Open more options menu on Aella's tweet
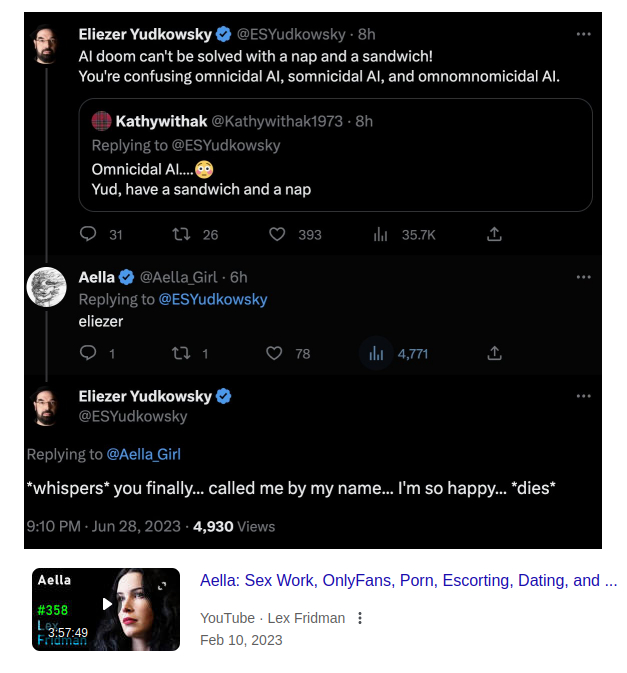 [583, 277]
